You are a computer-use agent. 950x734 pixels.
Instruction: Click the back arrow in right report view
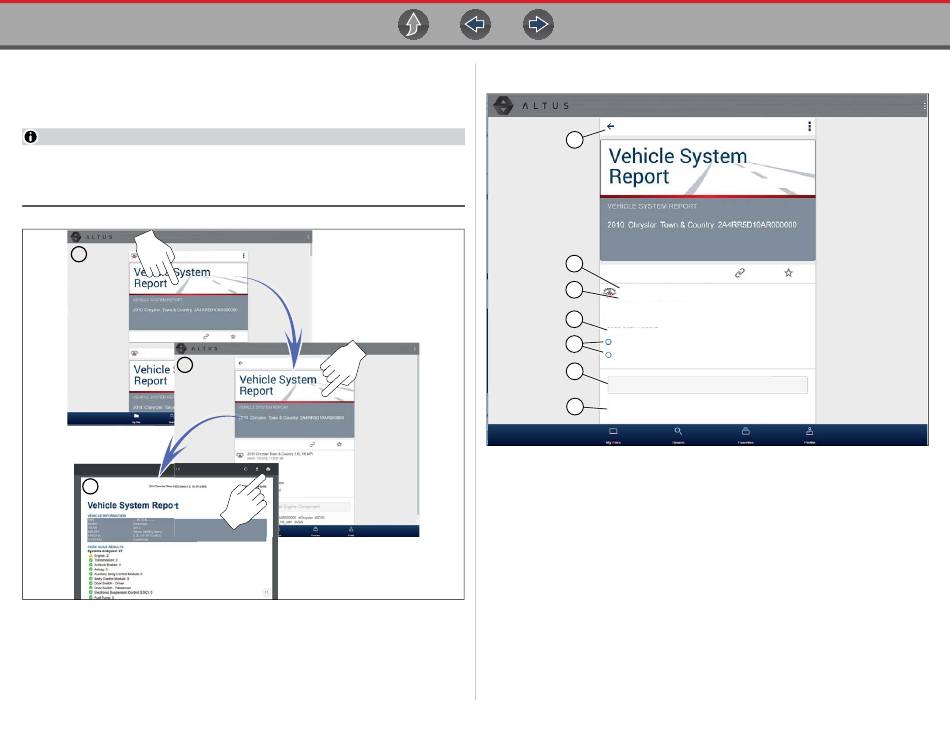coord(610,127)
